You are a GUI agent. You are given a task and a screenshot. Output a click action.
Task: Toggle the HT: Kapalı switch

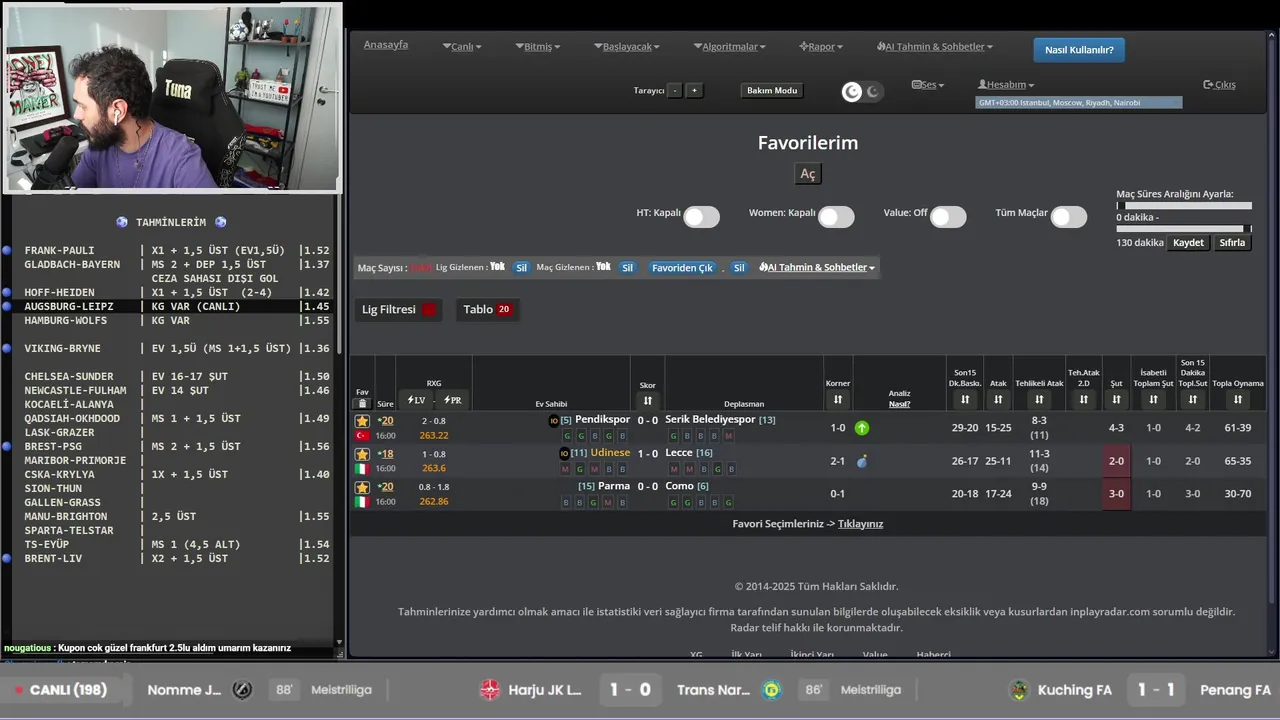tap(701, 217)
